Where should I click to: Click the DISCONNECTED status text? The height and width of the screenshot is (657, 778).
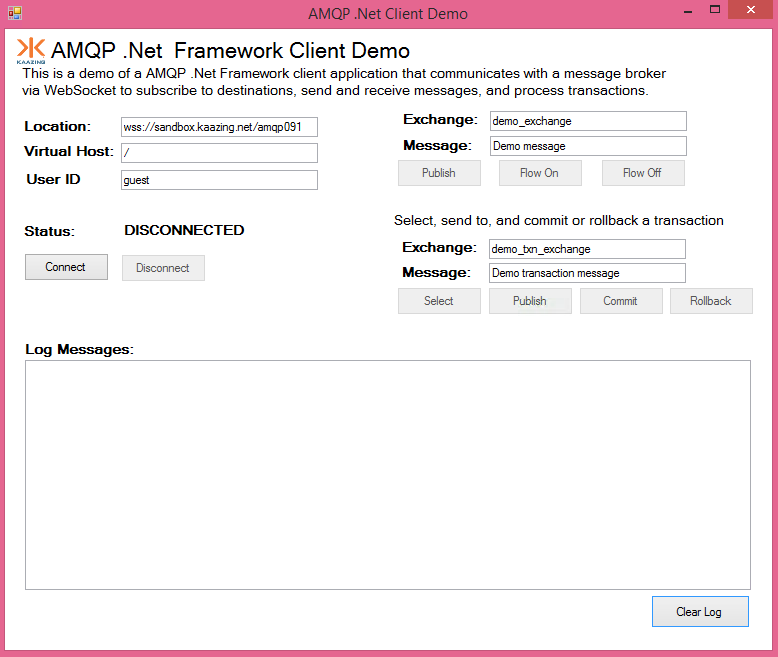(184, 230)
